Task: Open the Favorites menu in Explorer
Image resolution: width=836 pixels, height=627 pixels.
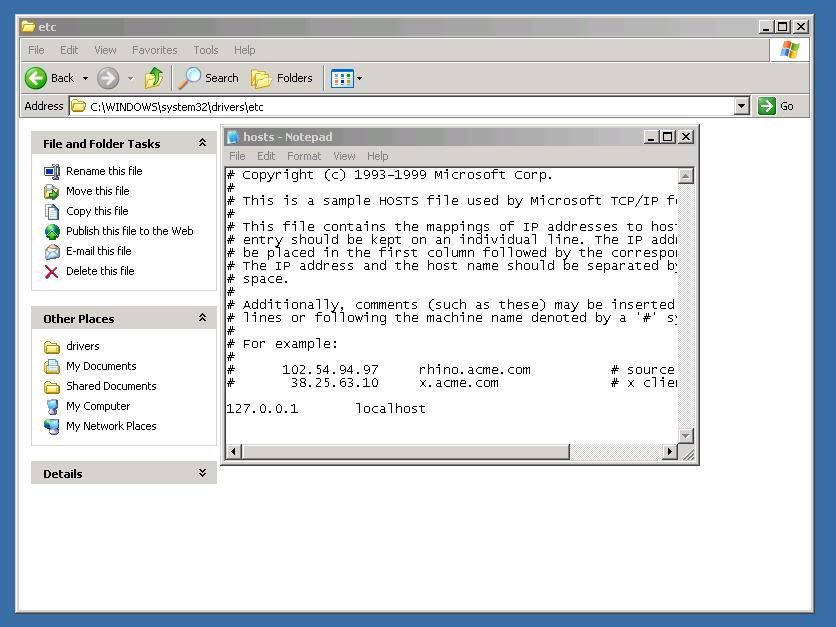Action: coord(155,50)
